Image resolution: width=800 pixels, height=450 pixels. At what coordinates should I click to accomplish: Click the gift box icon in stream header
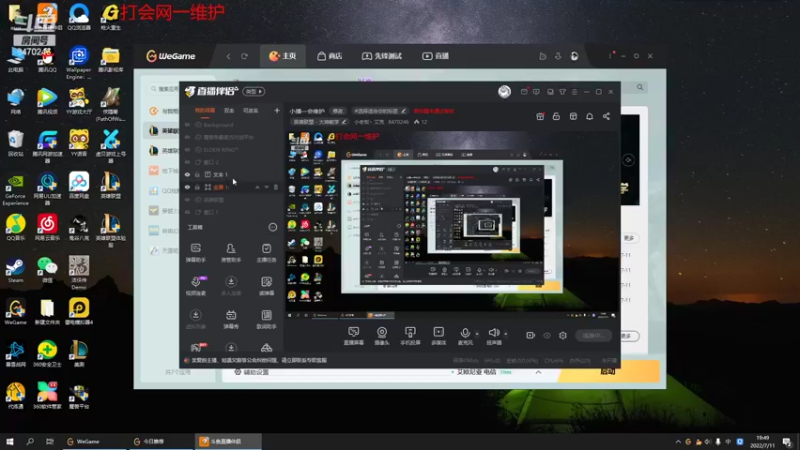point(540,116)
